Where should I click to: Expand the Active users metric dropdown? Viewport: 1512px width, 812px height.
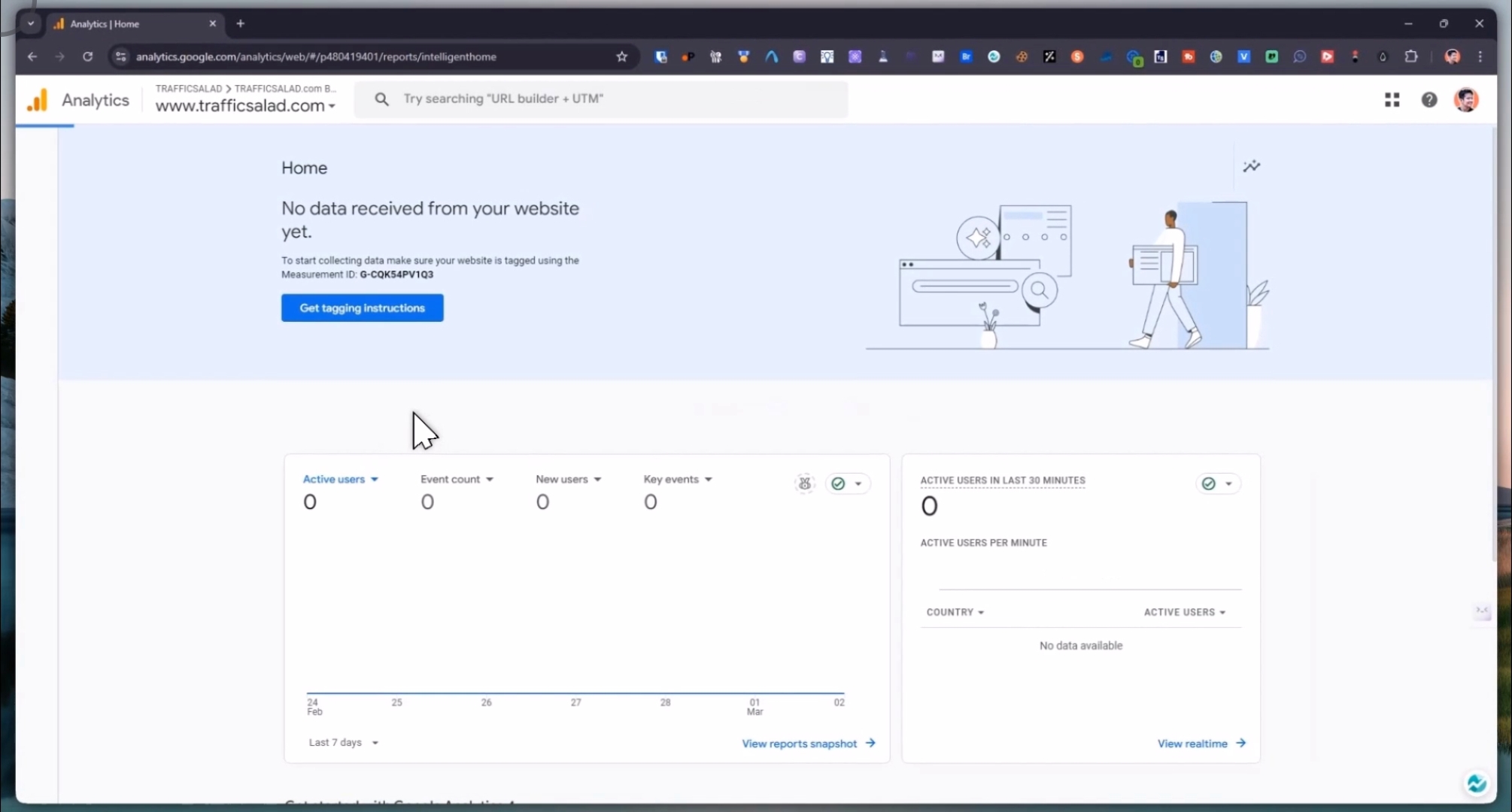[x=340, y=479]
